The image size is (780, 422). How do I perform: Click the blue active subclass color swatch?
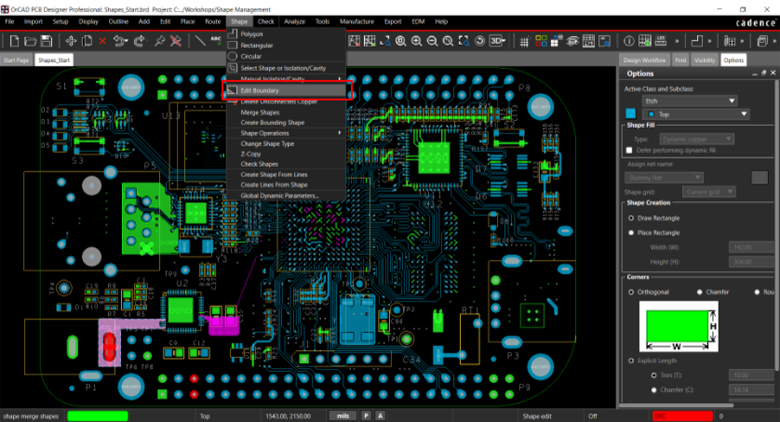631,114
